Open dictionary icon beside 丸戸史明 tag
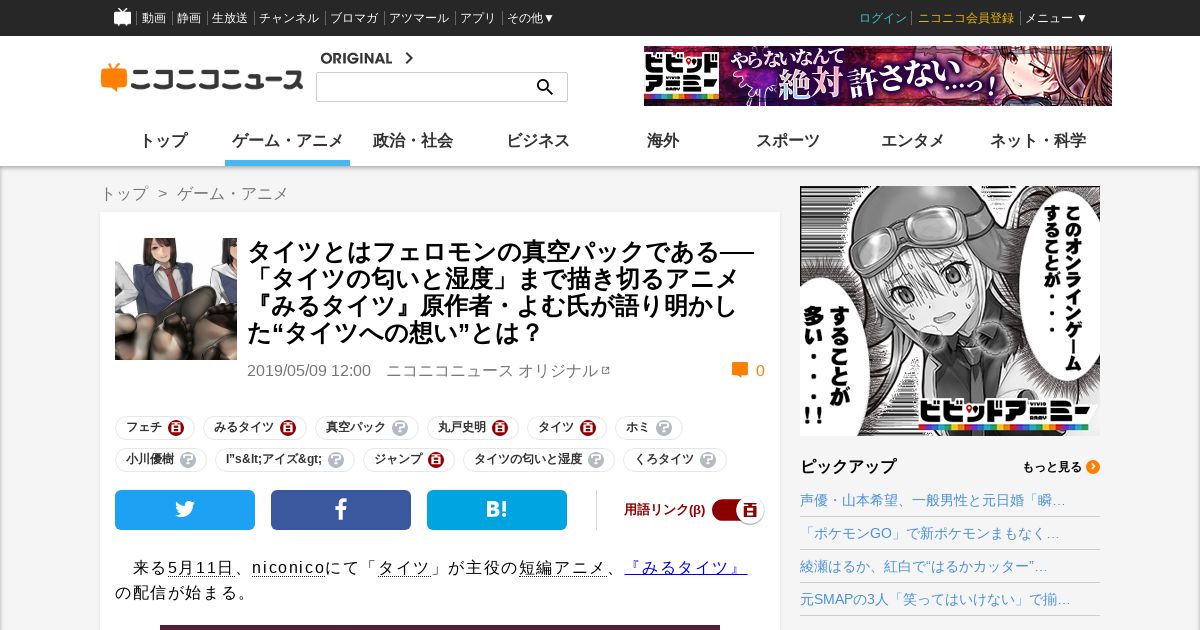 [500, 428]
